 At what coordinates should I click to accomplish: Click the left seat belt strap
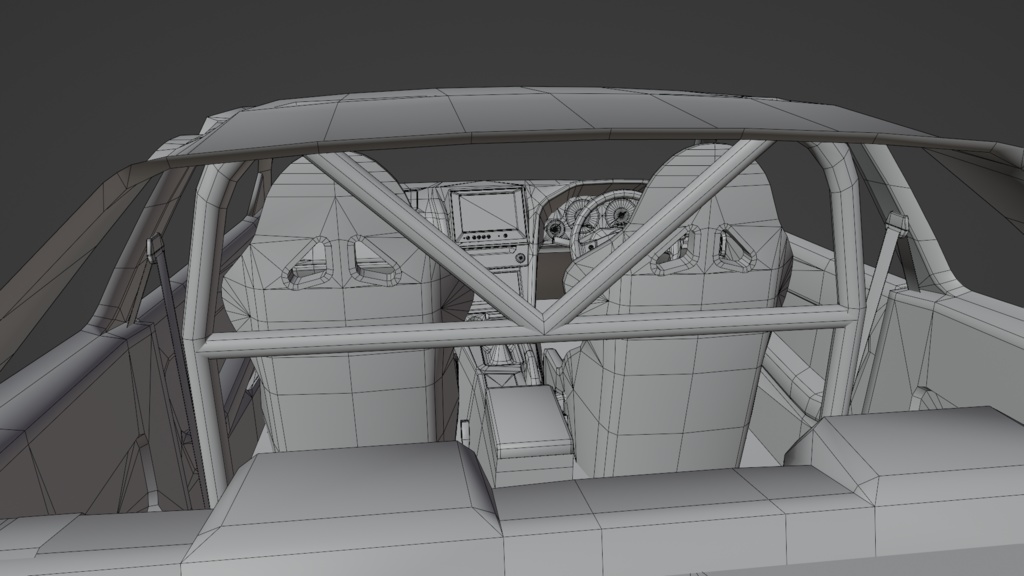click(x=177, y=353)
